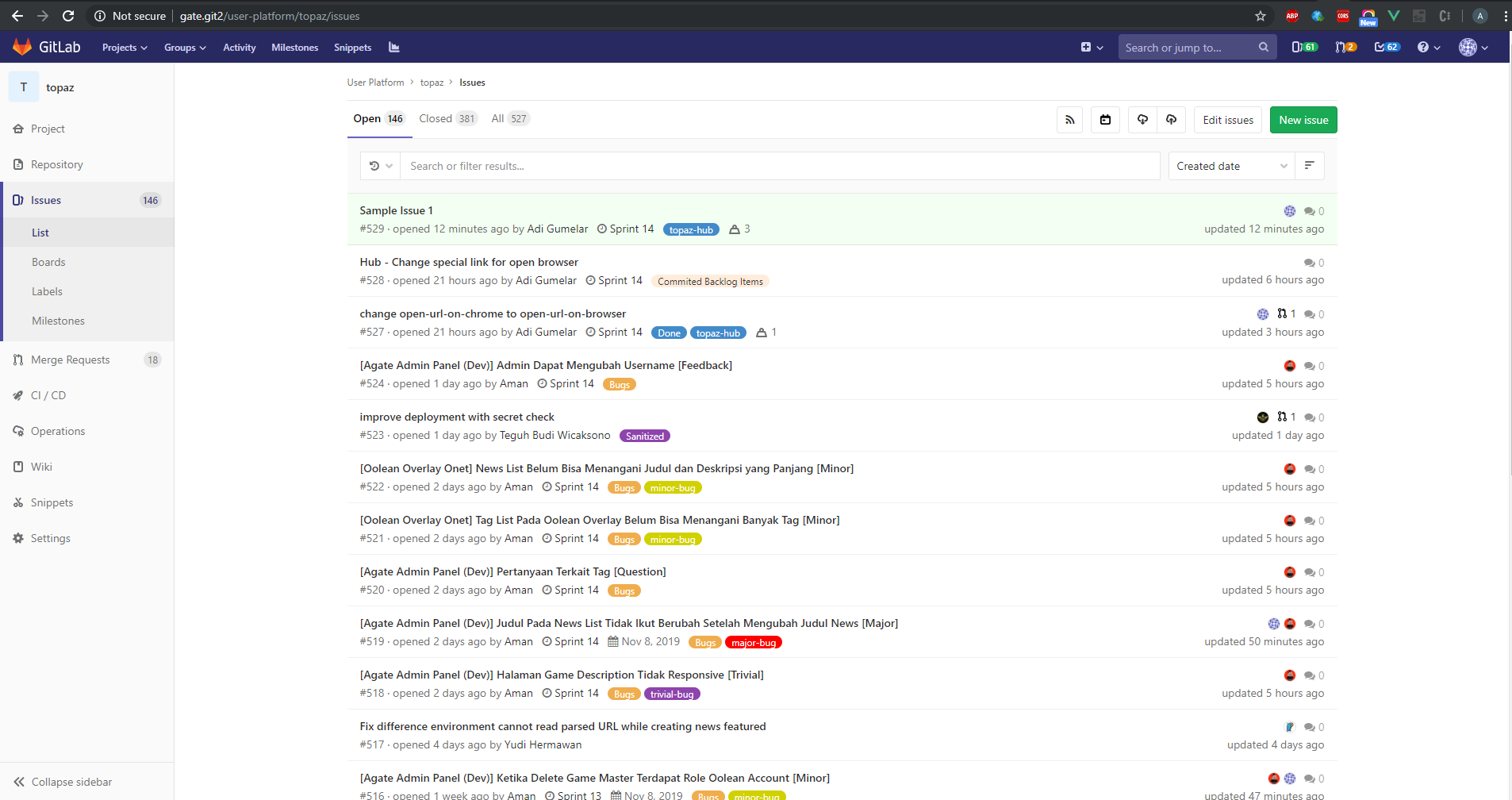1512x800 pixels.
Task: Click the cloud upload import icon
Action: (1171, 120)
